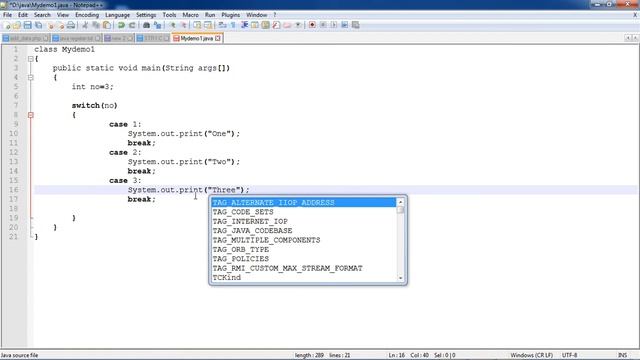This screenshot has width=640, height=360.
Task: Create a new file with toolbar icon
Action: pyautogui.click(x=6, y=25)
